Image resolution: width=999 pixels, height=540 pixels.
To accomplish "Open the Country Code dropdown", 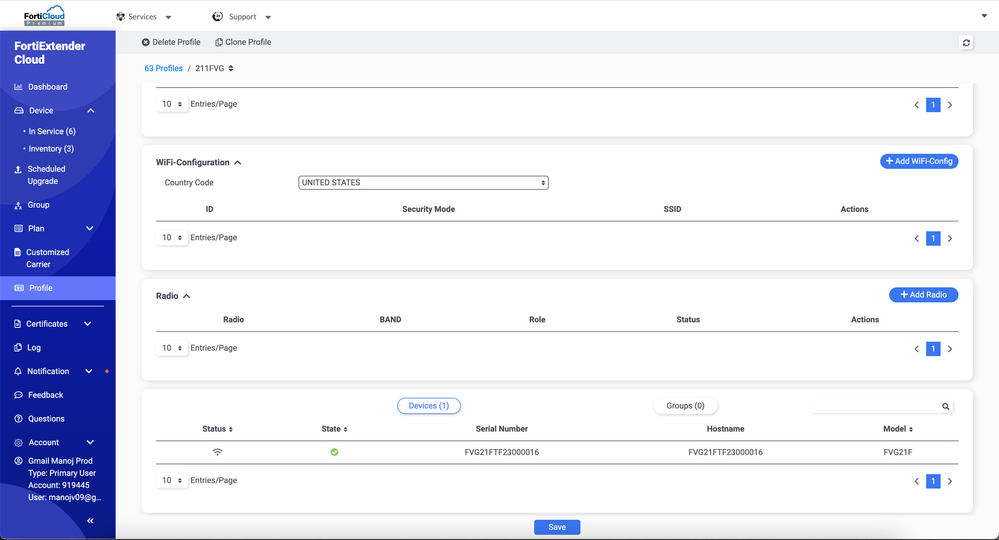I will (423, 183).
